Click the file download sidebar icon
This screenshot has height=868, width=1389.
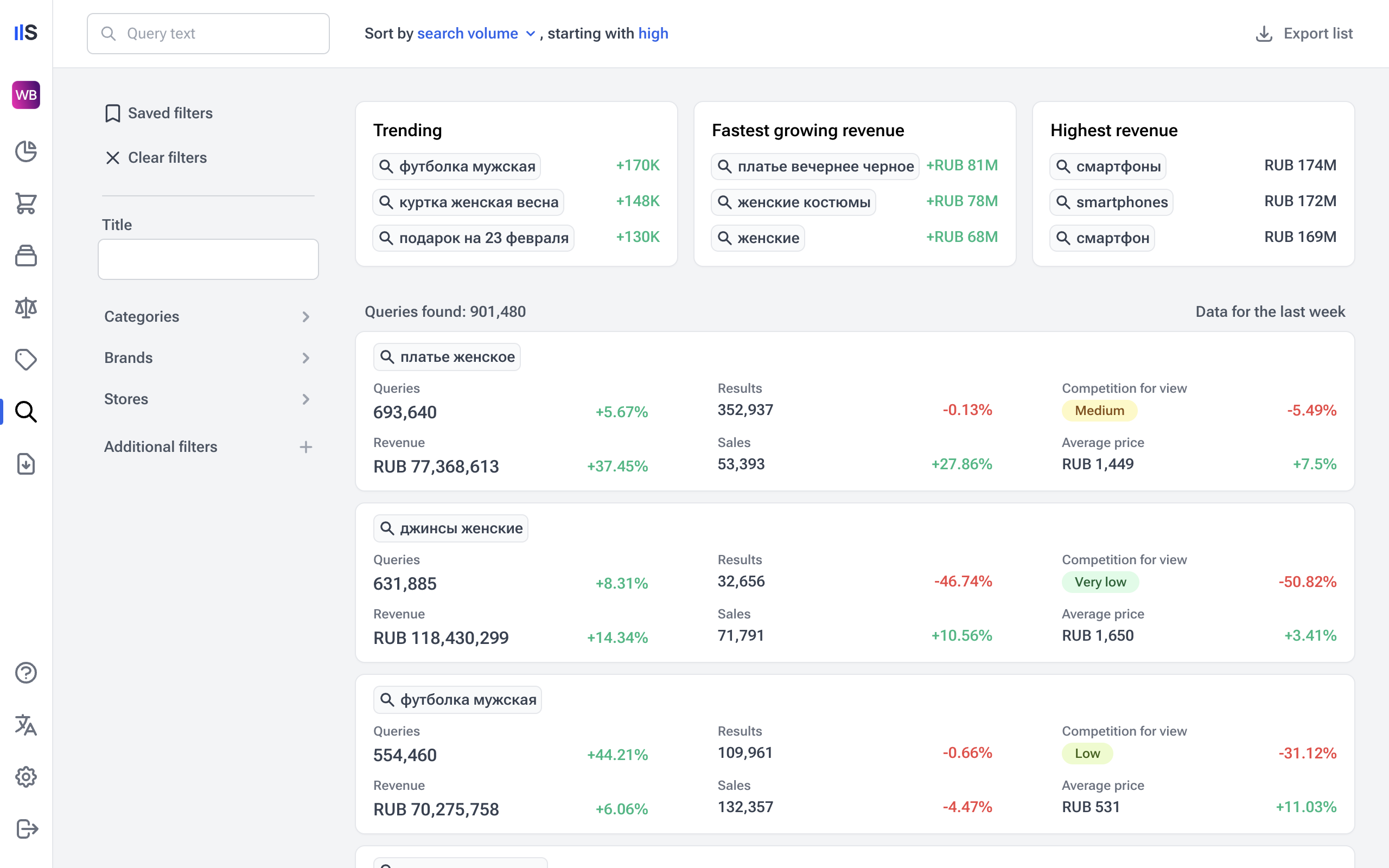pyautogui.click(x=26, y=464)
